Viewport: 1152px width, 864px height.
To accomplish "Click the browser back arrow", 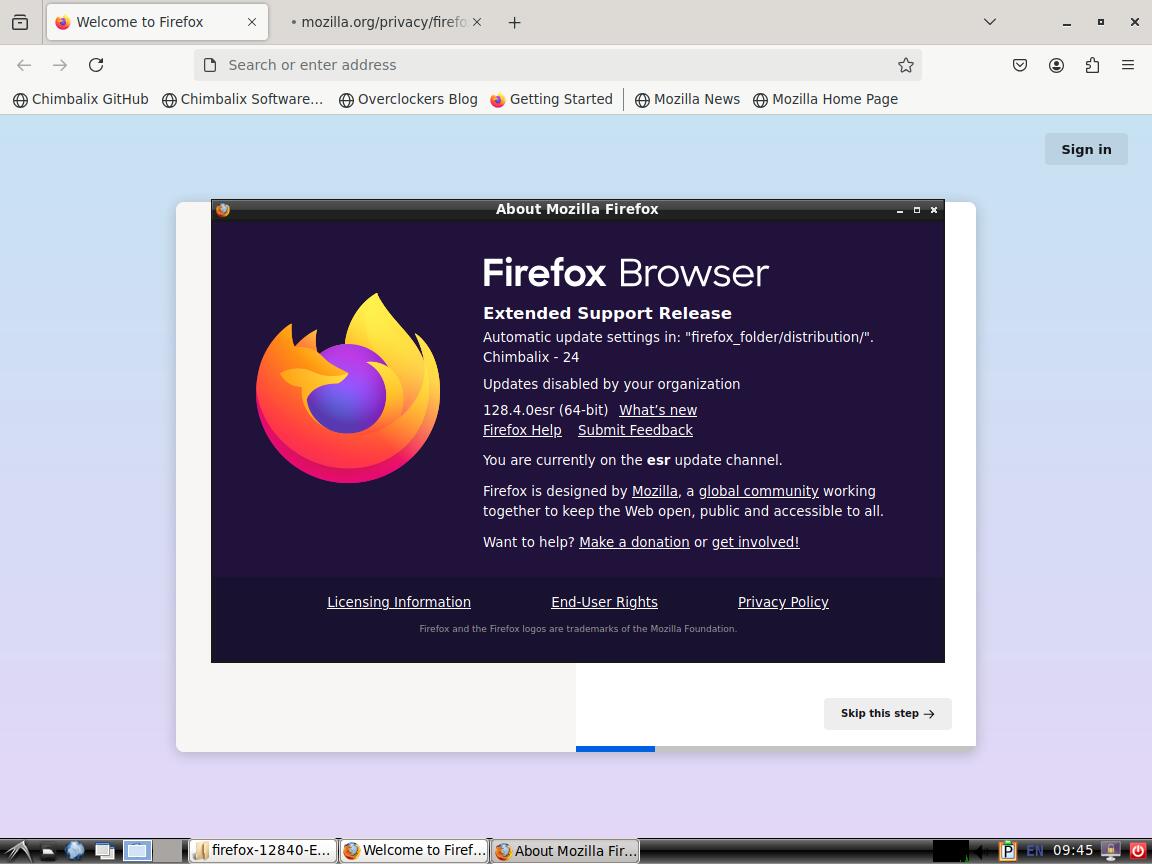I will [x=24, y=65].
